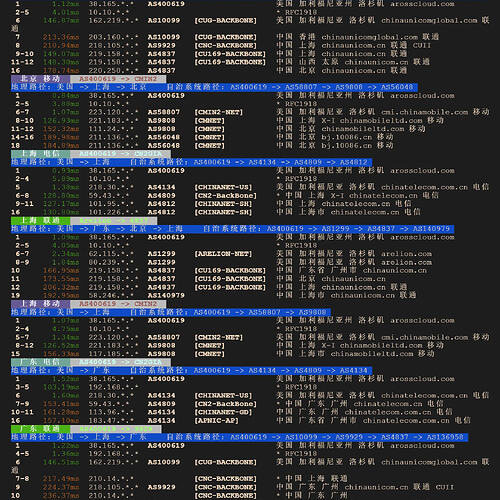Click the '[ARELION-NET]' network tag

pos(223,254)
